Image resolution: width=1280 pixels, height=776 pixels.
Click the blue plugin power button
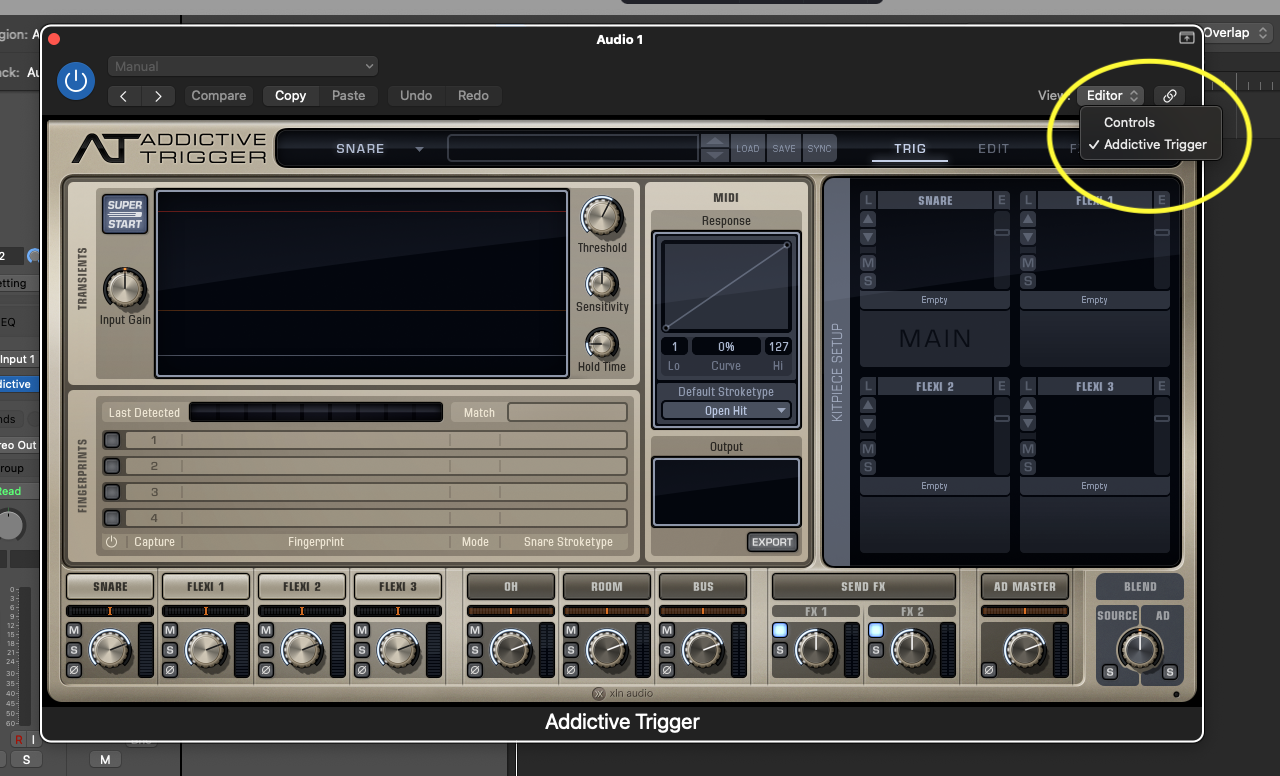pyautogui.click(x=76, y=81)
